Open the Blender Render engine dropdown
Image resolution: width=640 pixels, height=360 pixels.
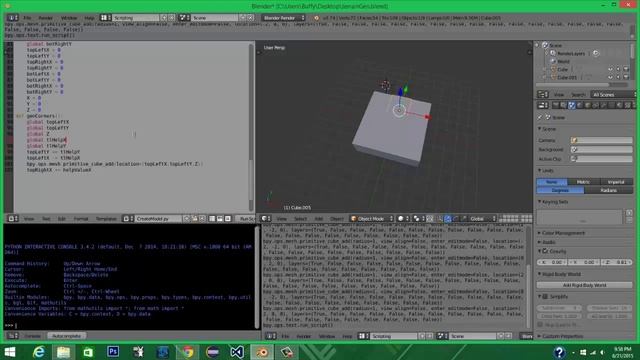click(x=284, y=18)
